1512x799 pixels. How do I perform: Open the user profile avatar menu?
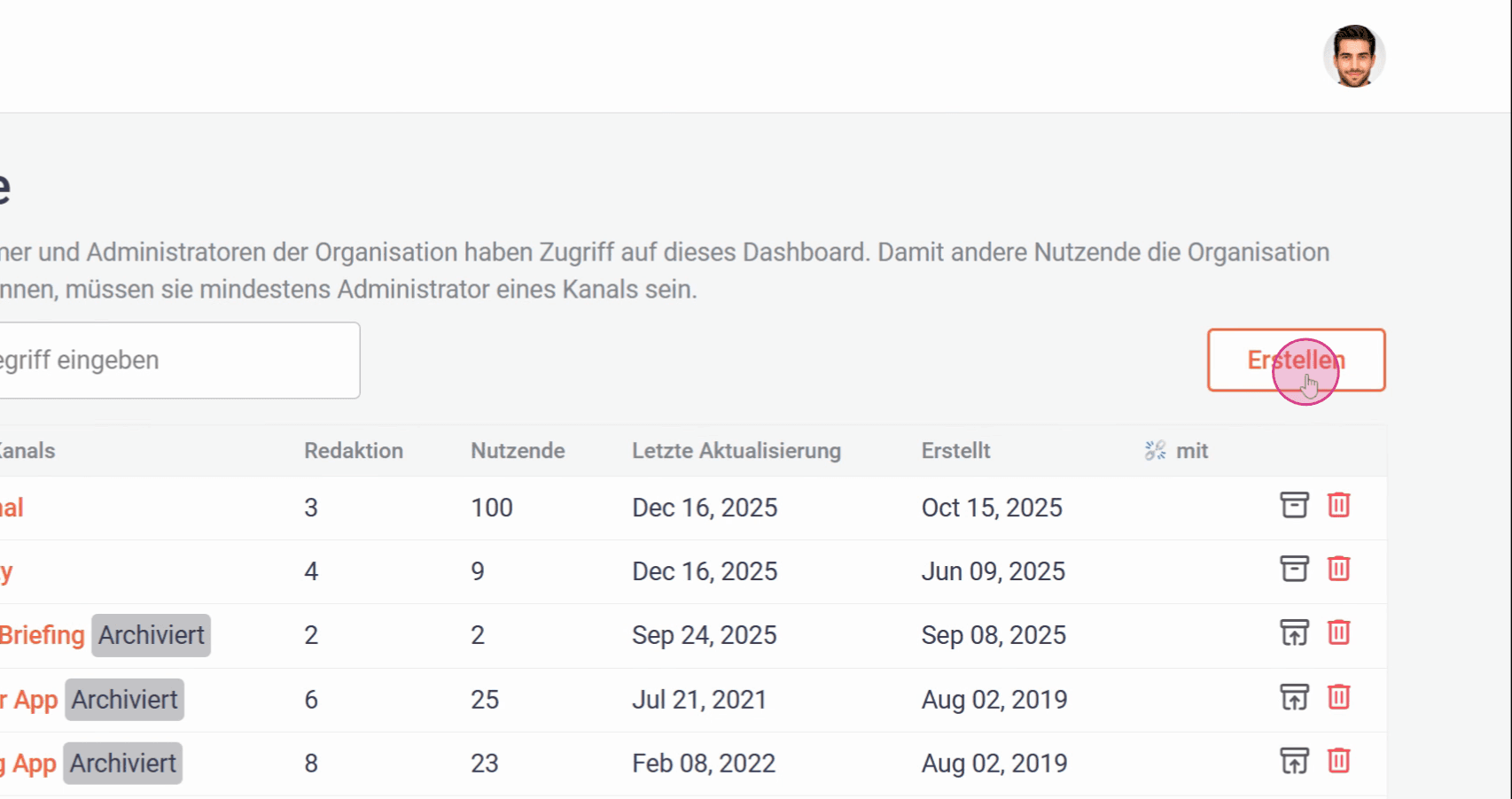pos(1353,57)
